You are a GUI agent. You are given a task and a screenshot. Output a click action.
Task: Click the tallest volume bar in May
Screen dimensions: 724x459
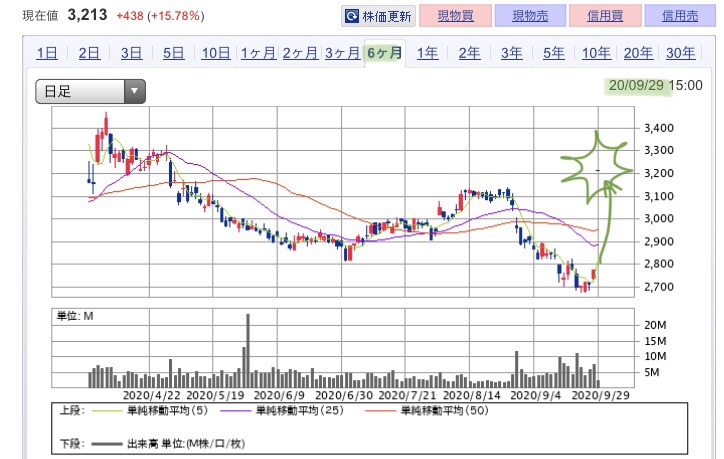tap(248, 350)
